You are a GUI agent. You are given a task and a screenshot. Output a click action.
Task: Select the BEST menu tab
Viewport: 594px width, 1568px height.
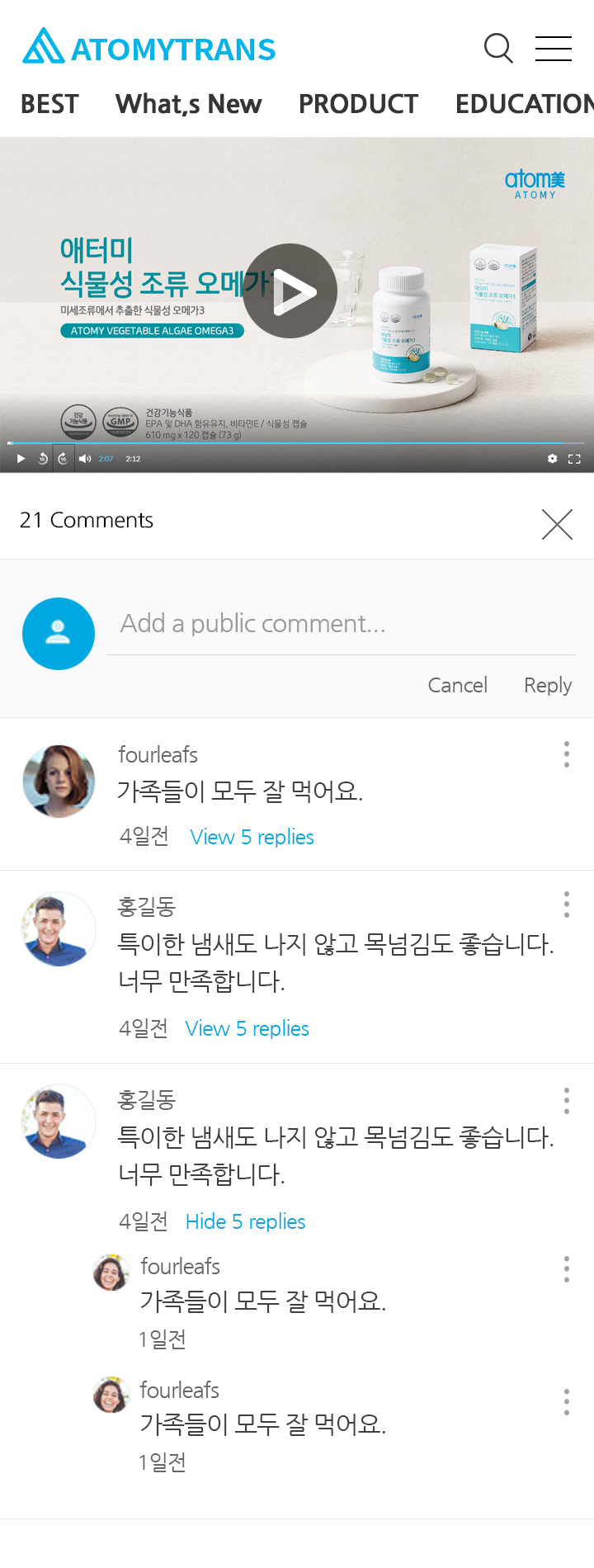tap(49, 104)
